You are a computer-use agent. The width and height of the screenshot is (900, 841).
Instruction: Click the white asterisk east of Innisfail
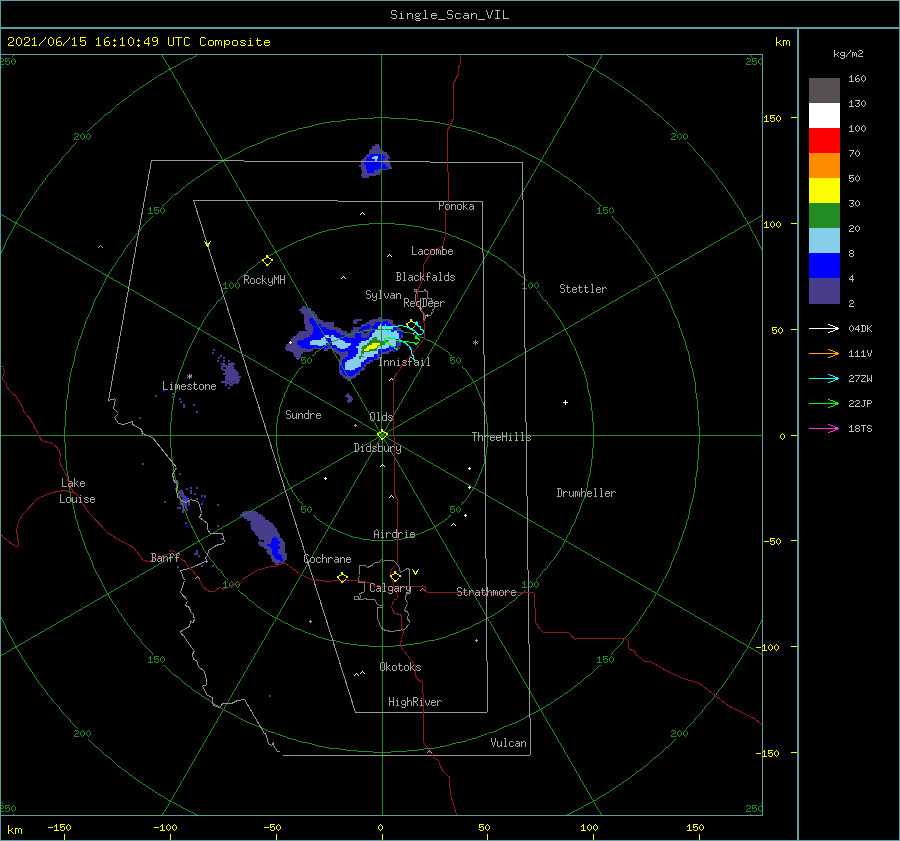(475, 343)
